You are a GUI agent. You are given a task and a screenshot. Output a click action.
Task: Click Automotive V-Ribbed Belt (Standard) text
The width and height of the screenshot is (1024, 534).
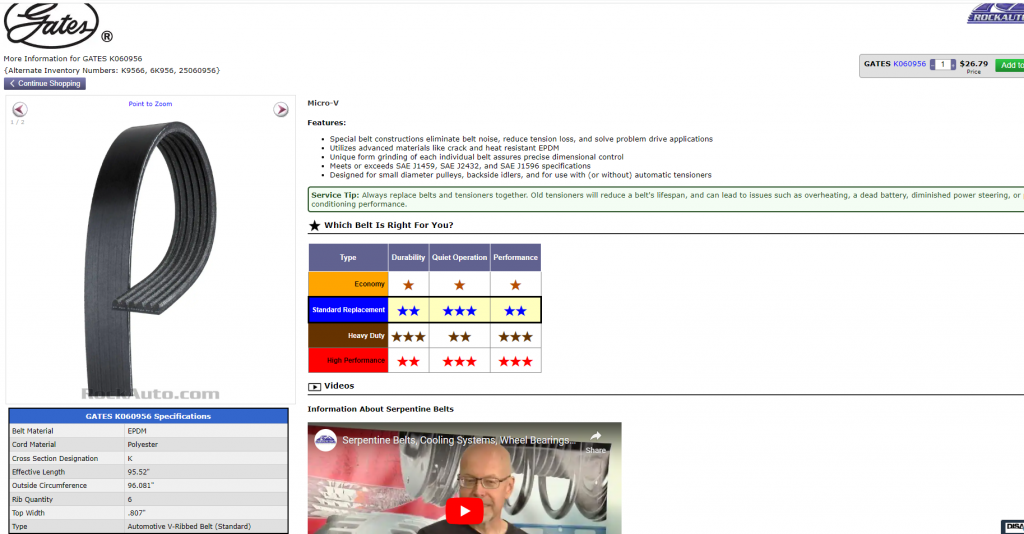tap(189, 526)
